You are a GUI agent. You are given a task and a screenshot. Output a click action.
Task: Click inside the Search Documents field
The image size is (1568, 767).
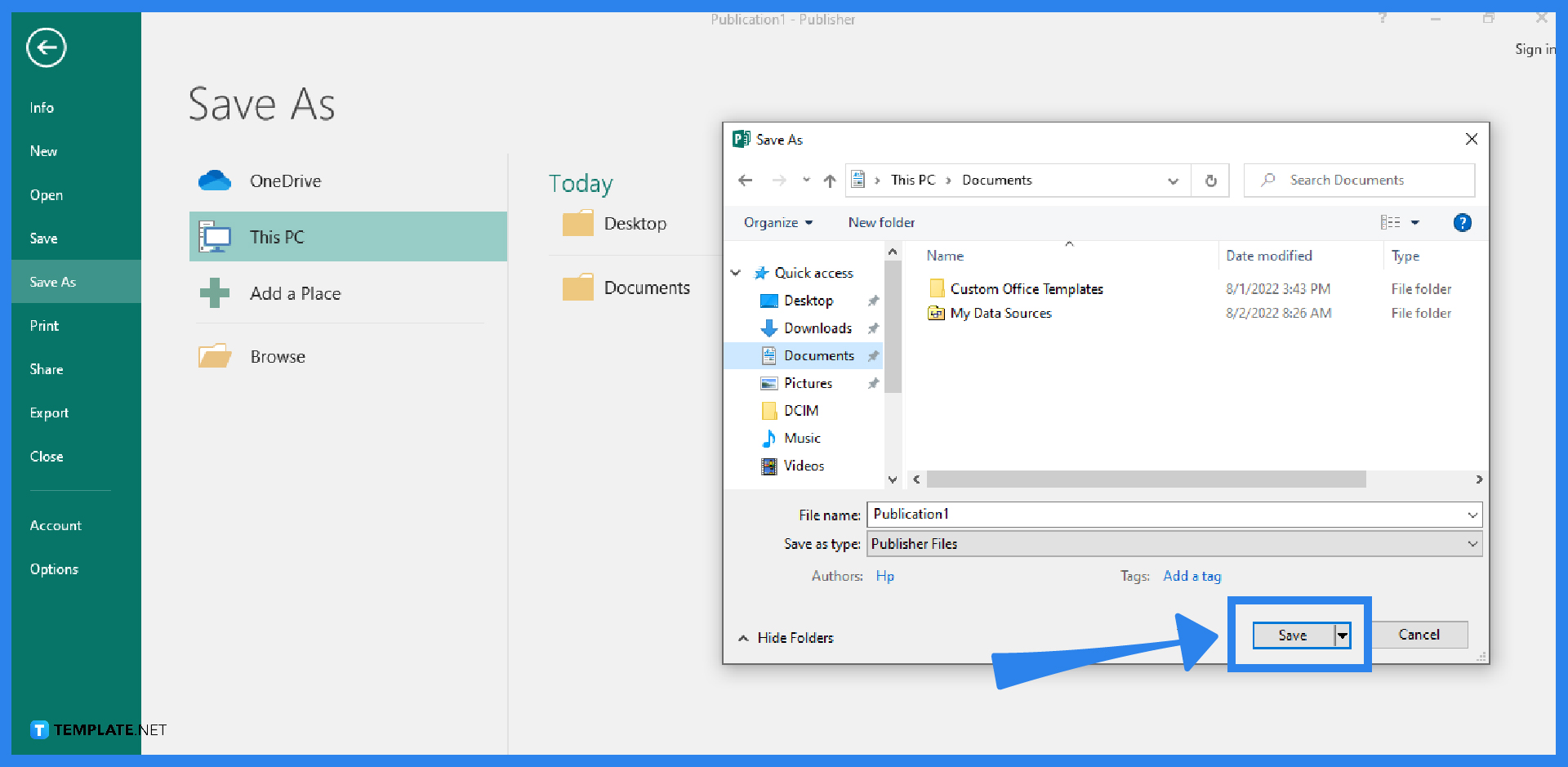tap(1359, 180)
